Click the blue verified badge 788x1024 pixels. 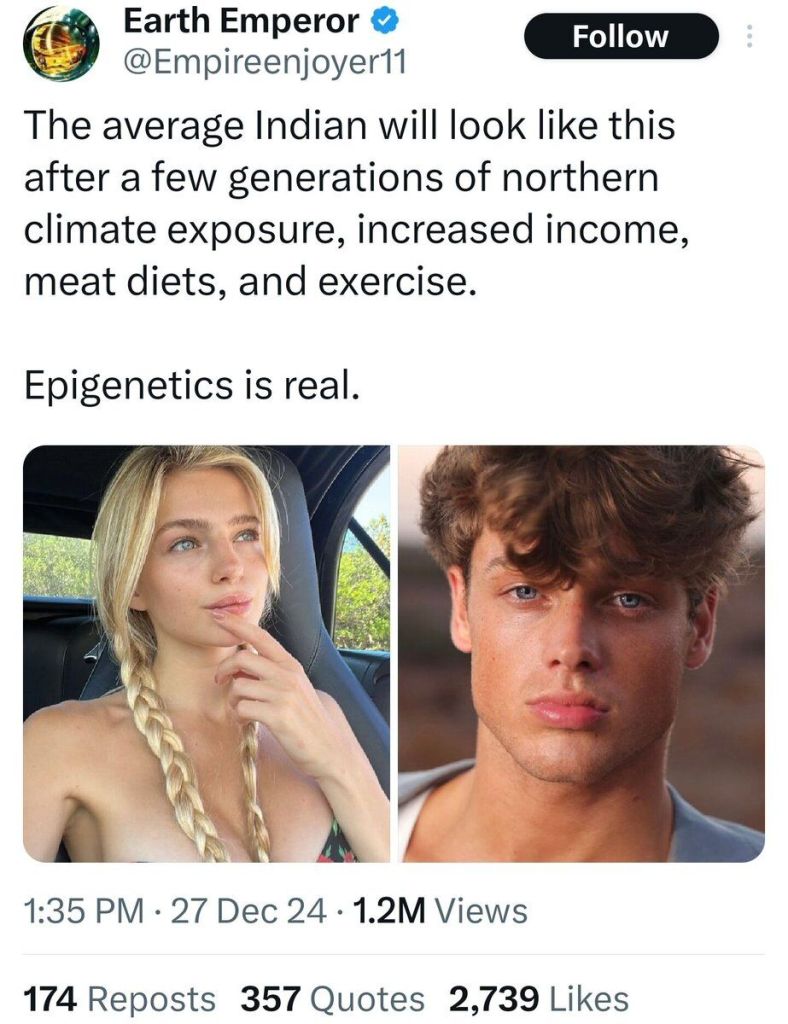pos(385,22)
